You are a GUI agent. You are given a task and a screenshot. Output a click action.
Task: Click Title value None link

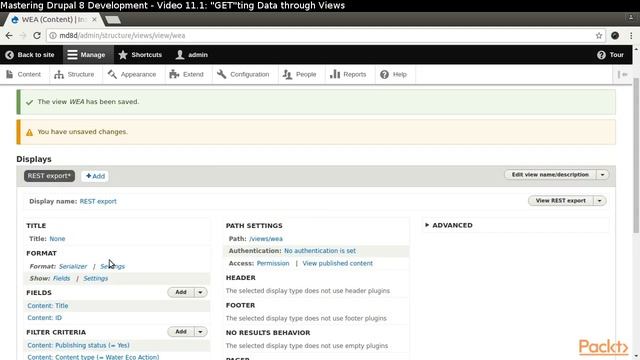point(57,239)
